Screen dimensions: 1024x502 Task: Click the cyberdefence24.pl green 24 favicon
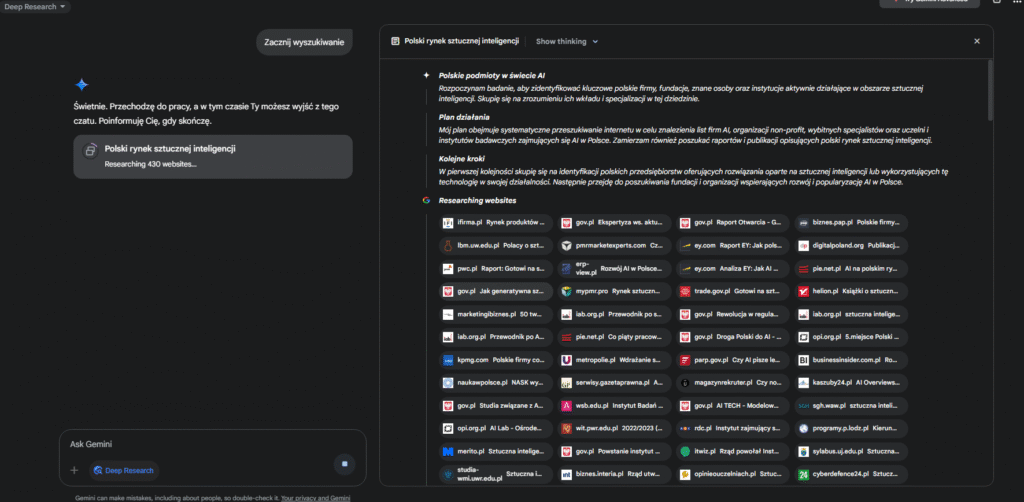pos(803,475)
